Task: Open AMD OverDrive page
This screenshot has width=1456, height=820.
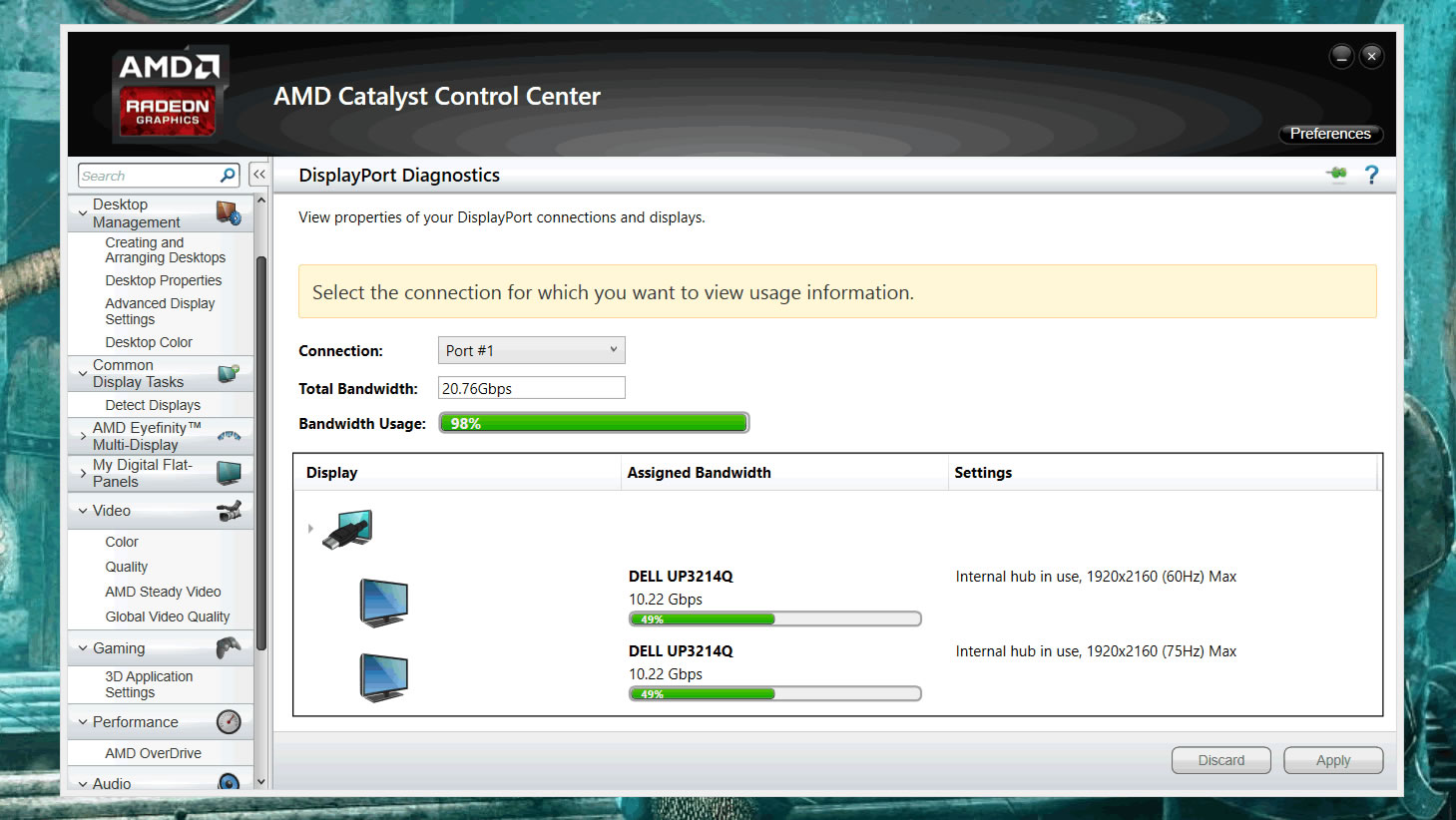Action: [153, 753]
